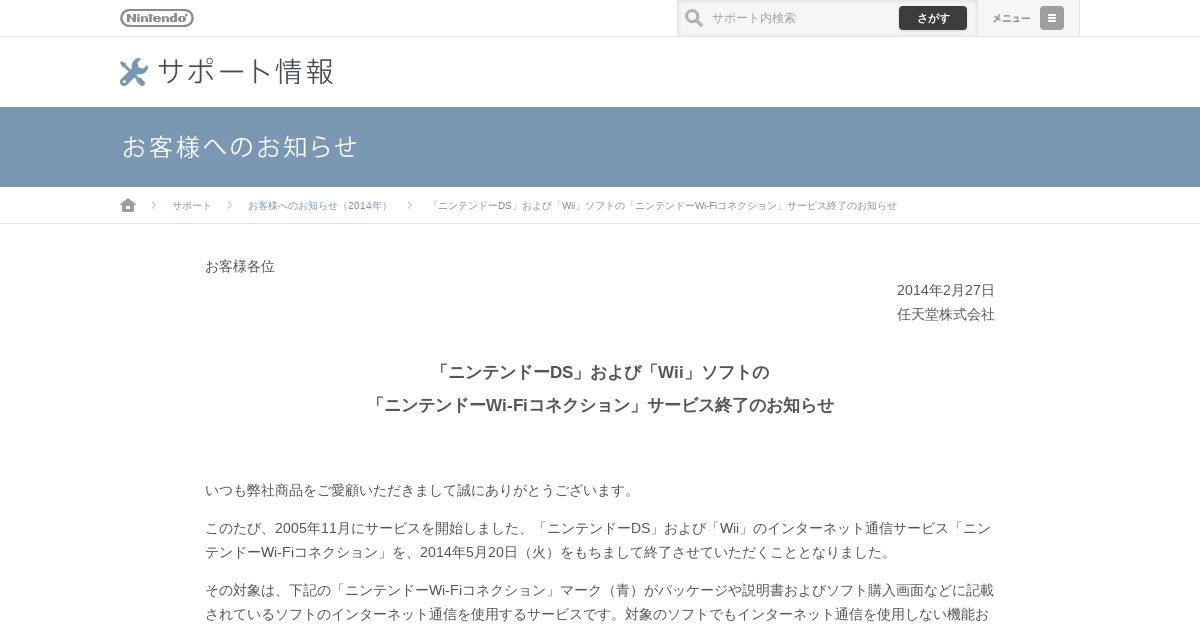This screenshot has height=630, width=1200.
Task: Click the paragraph starting いつも弊社商品を
Action: (420, 491)
